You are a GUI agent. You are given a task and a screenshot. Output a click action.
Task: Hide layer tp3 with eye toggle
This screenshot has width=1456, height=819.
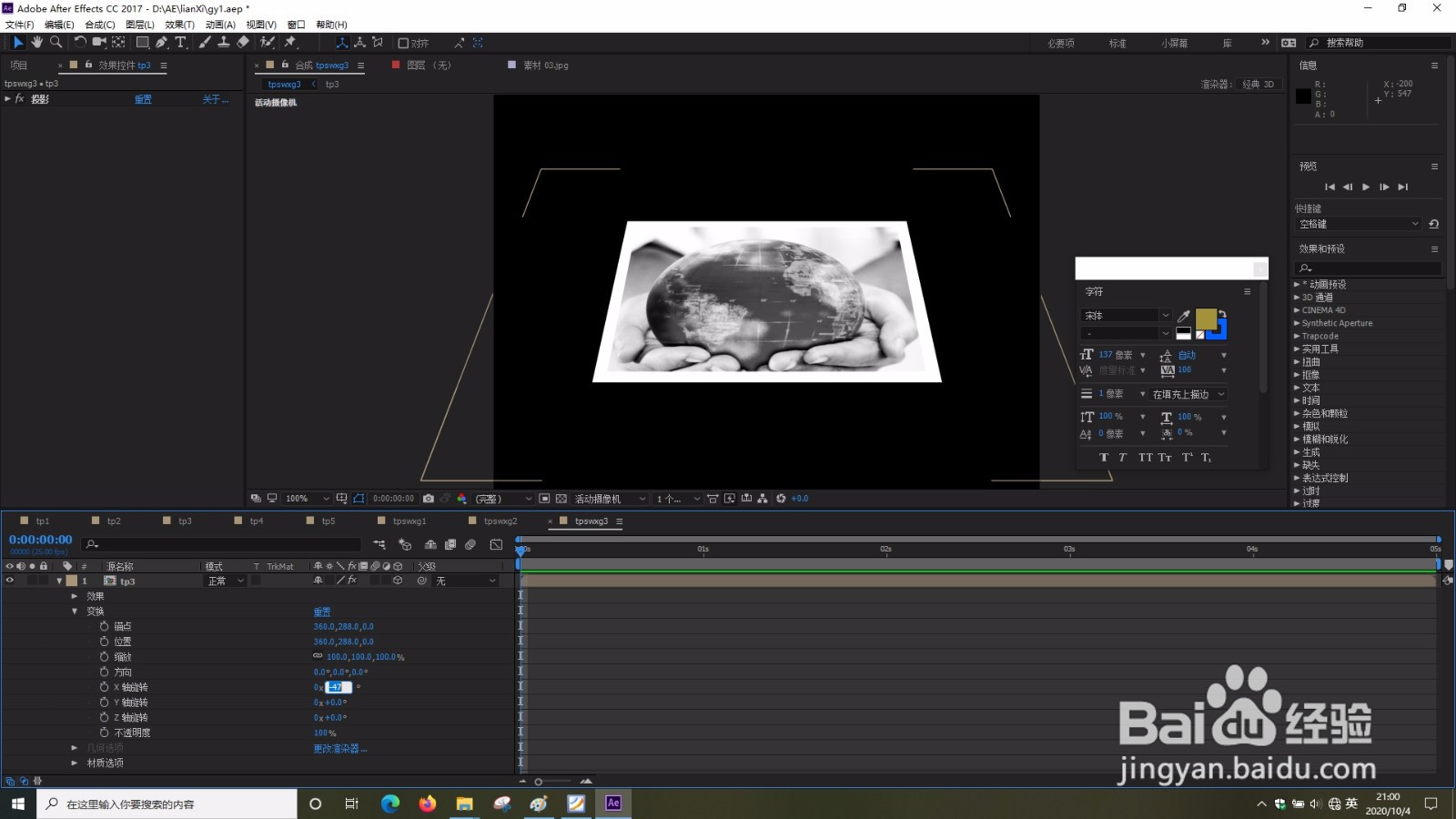pyautogui.click(x=10, y=581)
